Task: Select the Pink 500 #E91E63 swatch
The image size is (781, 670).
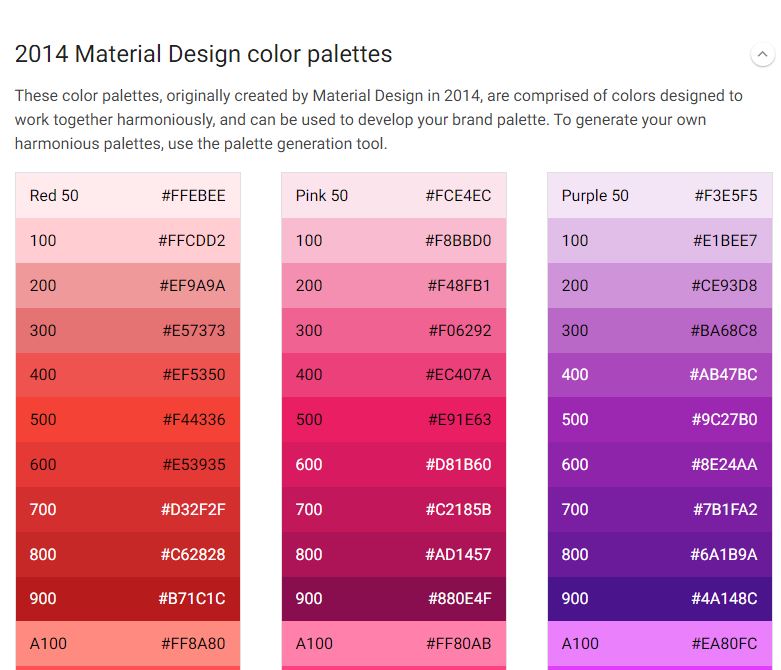Action: [394, 419]
